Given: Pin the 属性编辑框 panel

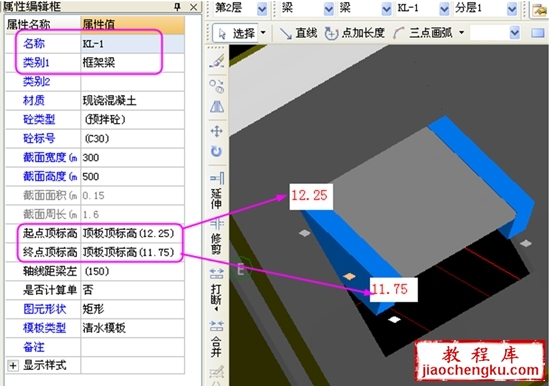Looking at the screenshot, I should (178, 7).
